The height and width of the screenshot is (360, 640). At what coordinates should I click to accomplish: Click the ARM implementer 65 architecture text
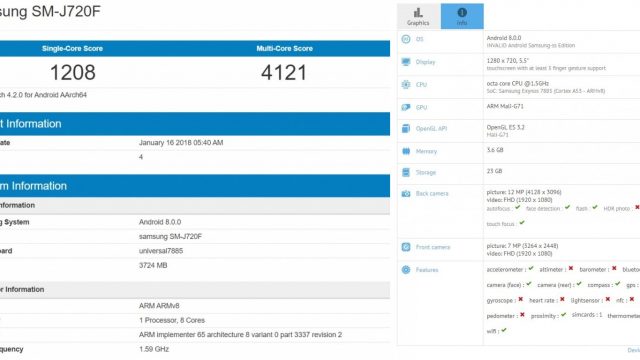pyautogui.click(x=240, y=335)
